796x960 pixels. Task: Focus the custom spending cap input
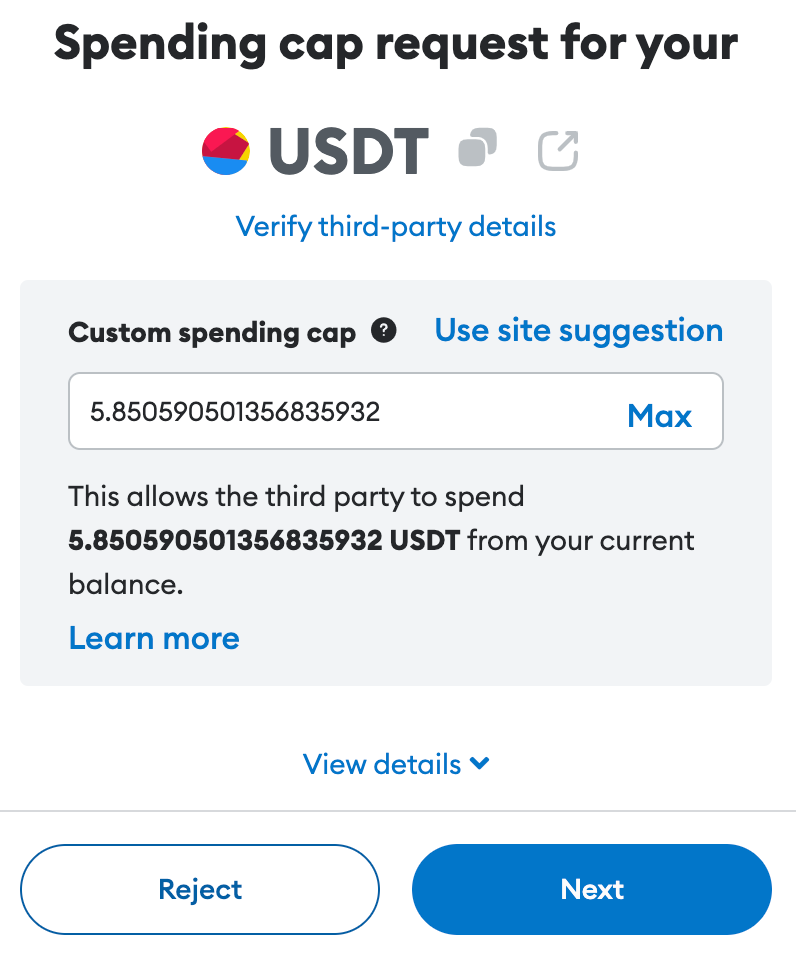340,411
